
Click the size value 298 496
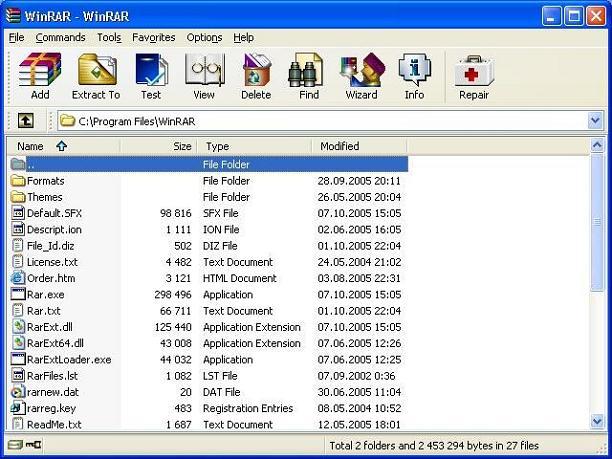pos(173,294)
